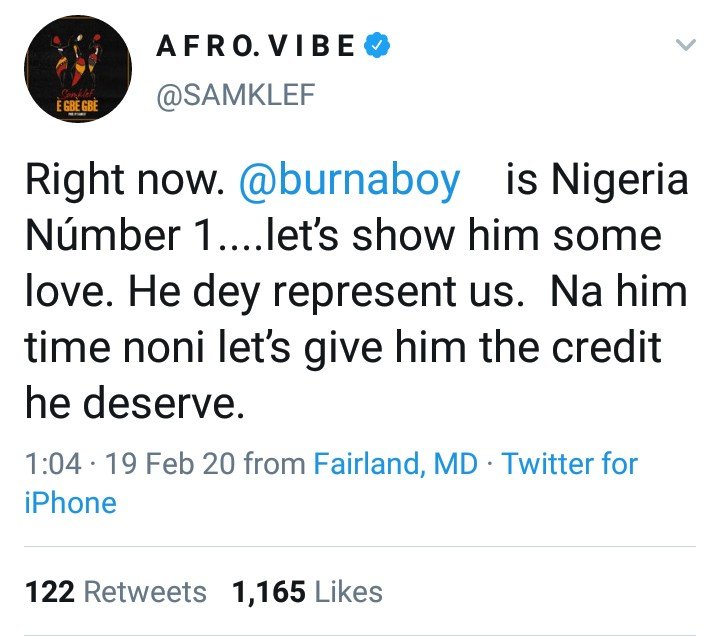Click the number 122 beside Retweets
Viewport: 720px width, 636px height.
pos(49,591)
